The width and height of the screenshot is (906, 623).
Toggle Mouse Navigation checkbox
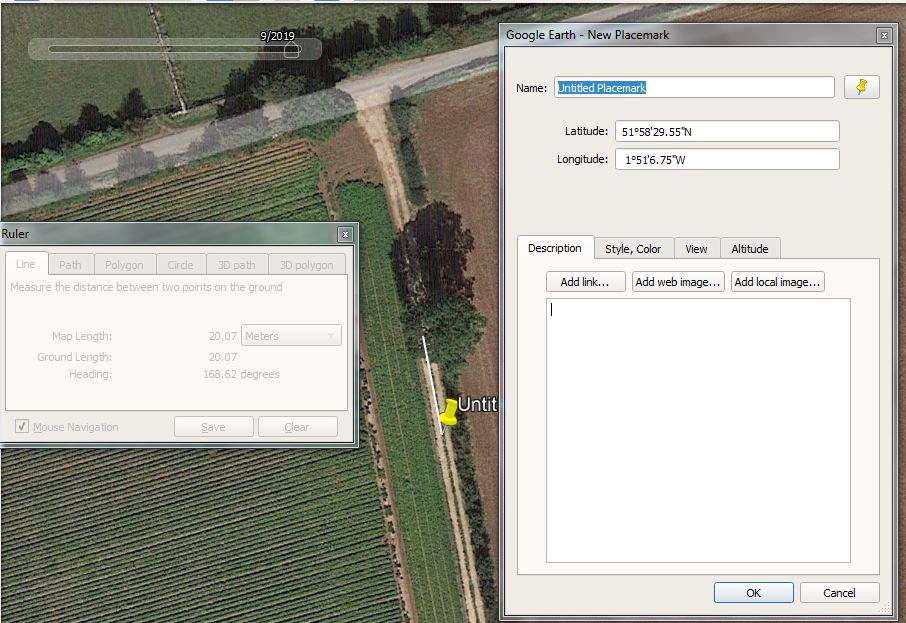tap(22, 427)
